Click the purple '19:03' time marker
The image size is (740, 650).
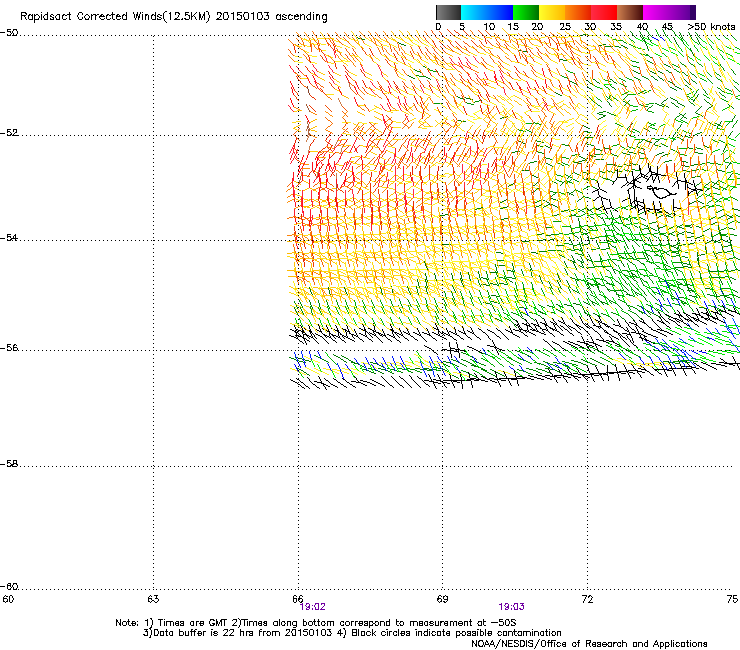511,607
